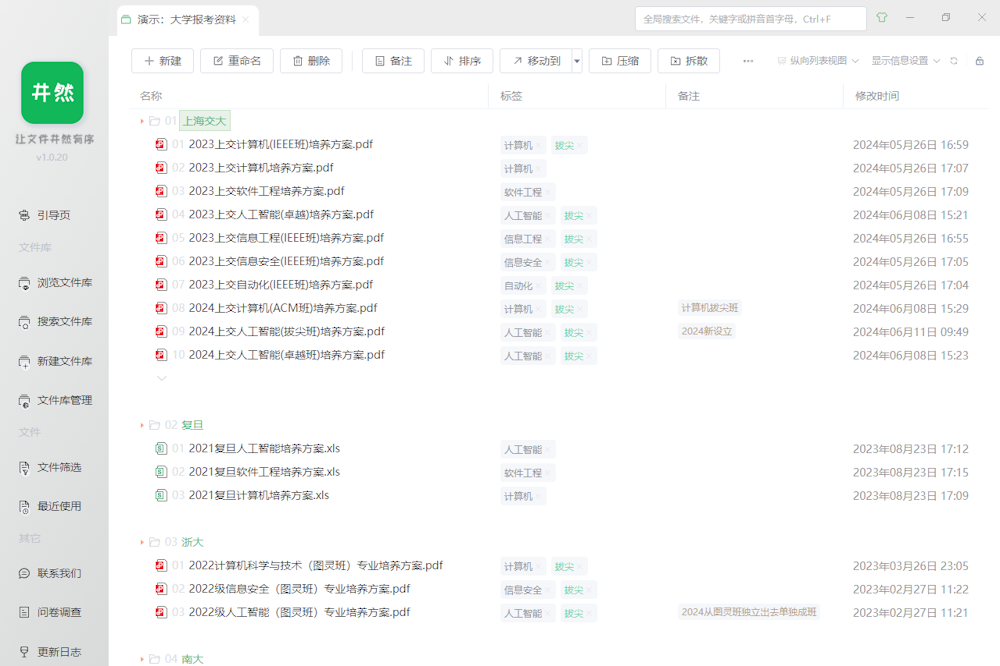
Task: Open 联系我们 in the sidebar
Action: click(59, 573)
